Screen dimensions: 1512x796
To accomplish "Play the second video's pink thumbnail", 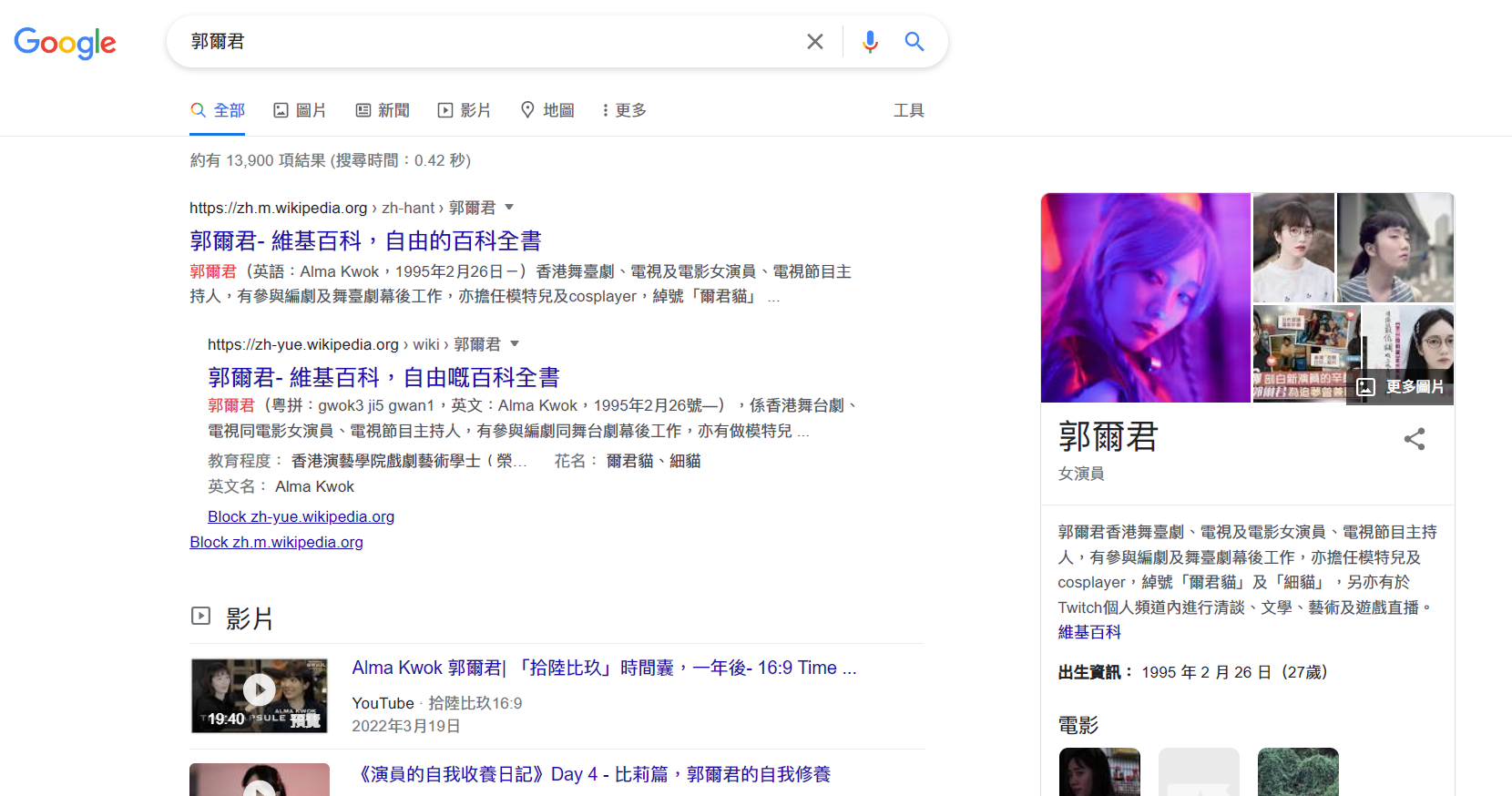I will pos(260,780).
